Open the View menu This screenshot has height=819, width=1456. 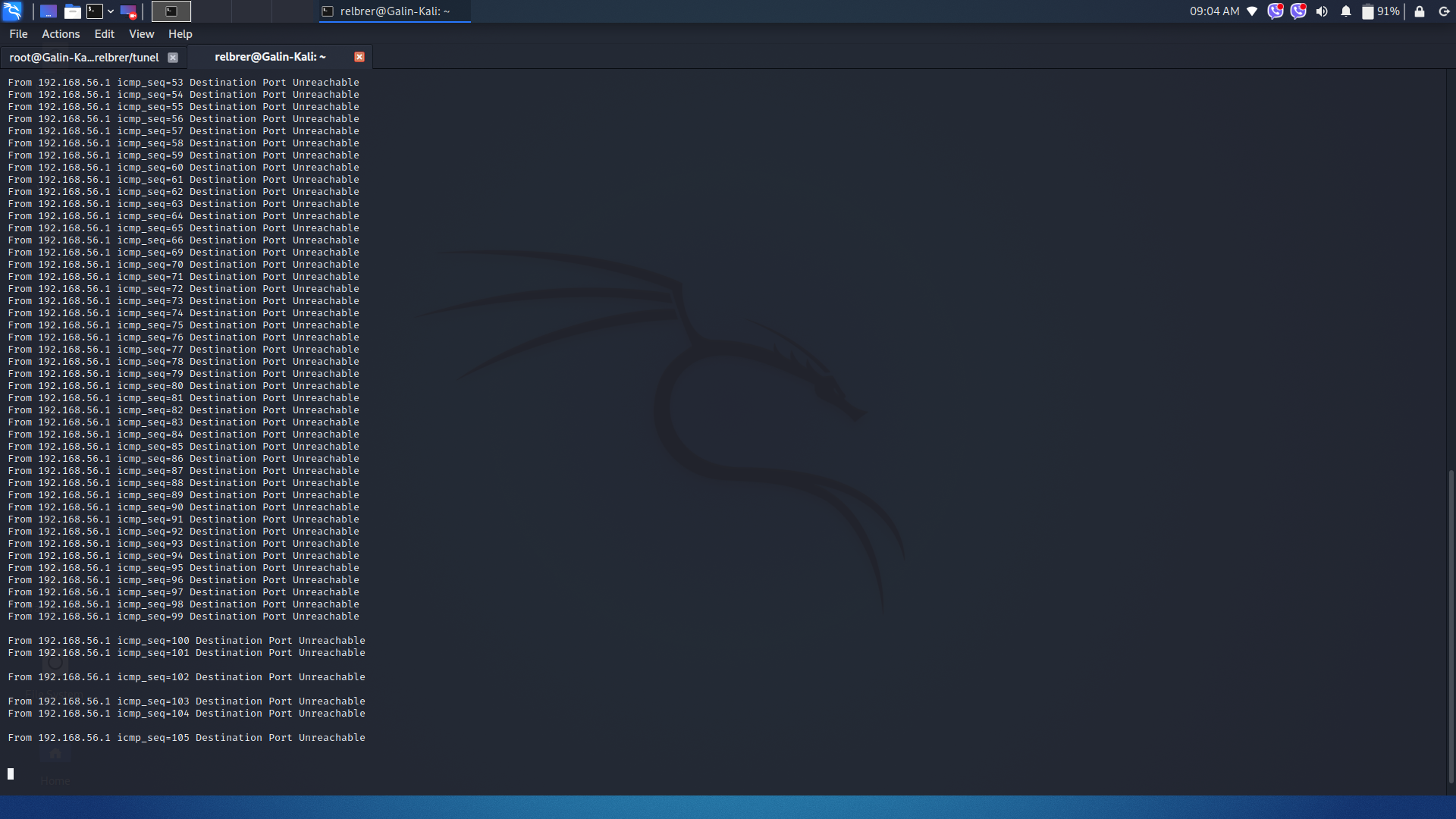click(x=141, y=34)
